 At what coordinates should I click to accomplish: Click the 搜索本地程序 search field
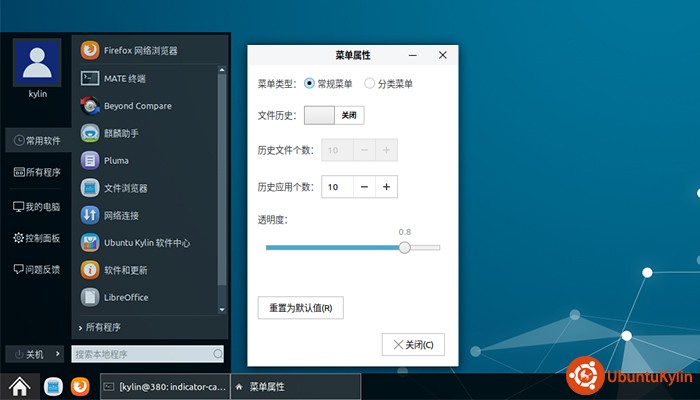142,354
